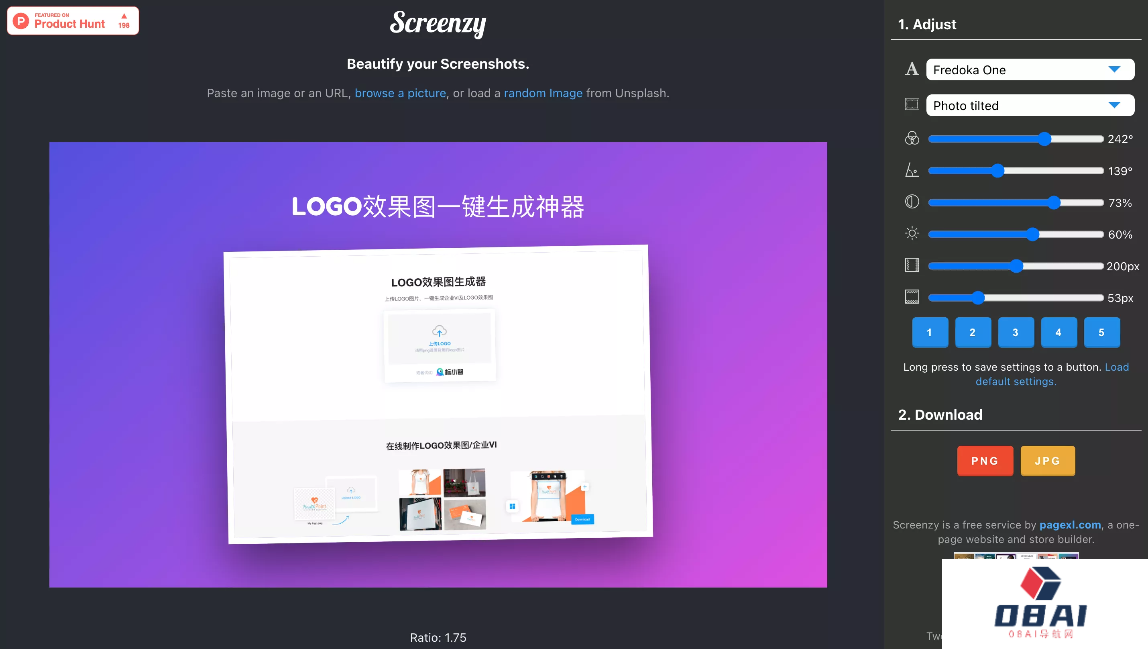Screen dimensions: 1148x649
Task: Download the image as JPG
Action: click(x=1047, y=461)
